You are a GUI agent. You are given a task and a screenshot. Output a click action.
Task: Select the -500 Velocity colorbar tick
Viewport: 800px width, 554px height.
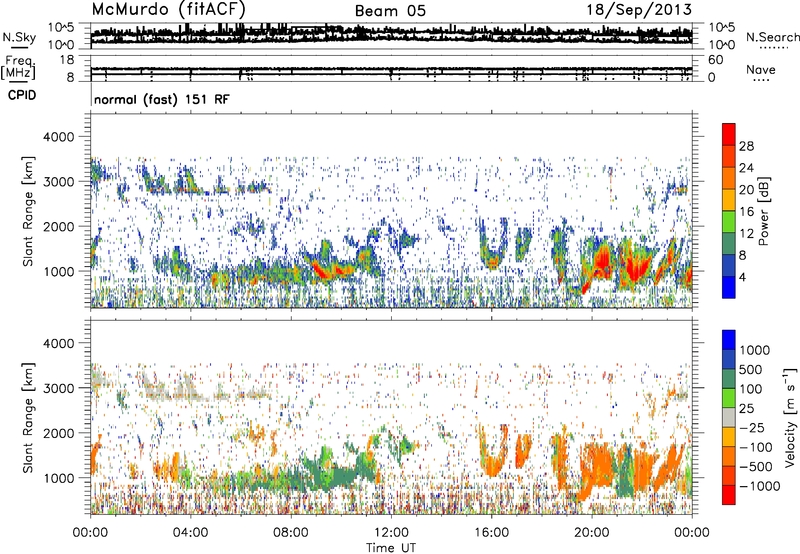pyautogui.click(x=756, y=467)
